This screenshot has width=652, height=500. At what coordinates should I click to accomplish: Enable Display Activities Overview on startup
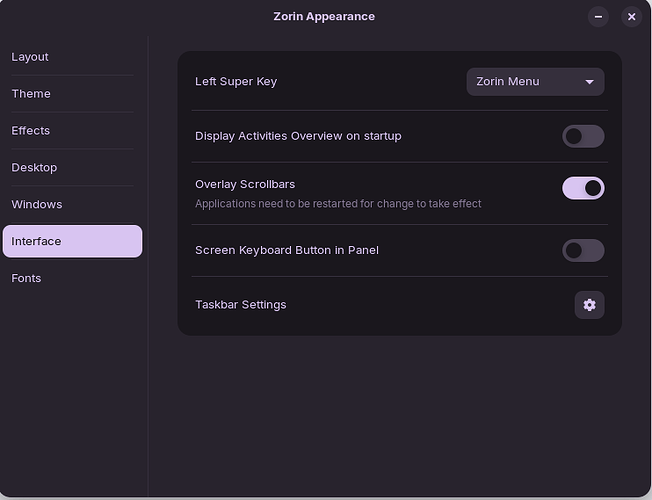click(x=583, y=136)
